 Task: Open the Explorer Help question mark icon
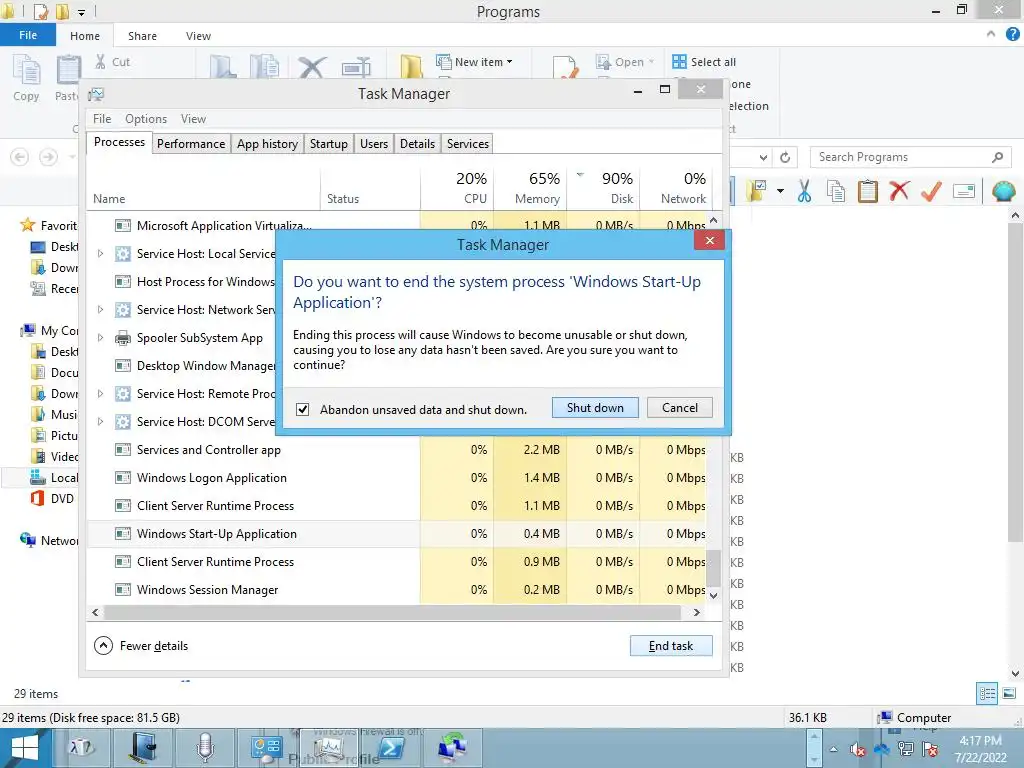tap(1012, 35)
